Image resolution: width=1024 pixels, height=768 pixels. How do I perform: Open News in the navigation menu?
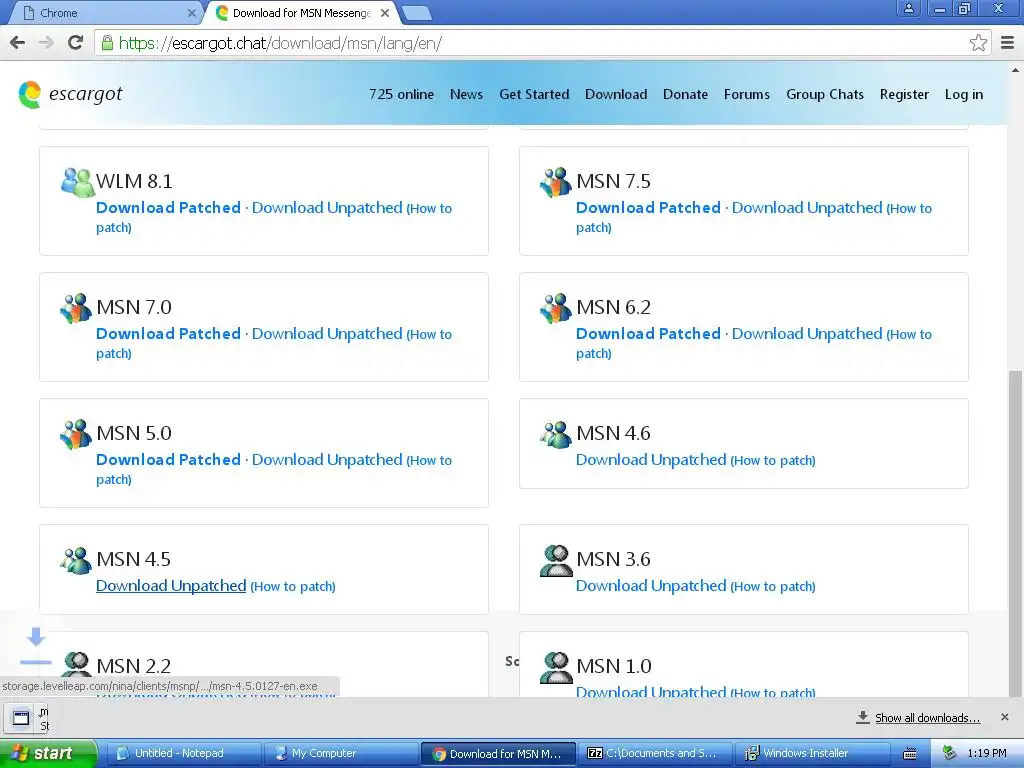tap(466, 94)
